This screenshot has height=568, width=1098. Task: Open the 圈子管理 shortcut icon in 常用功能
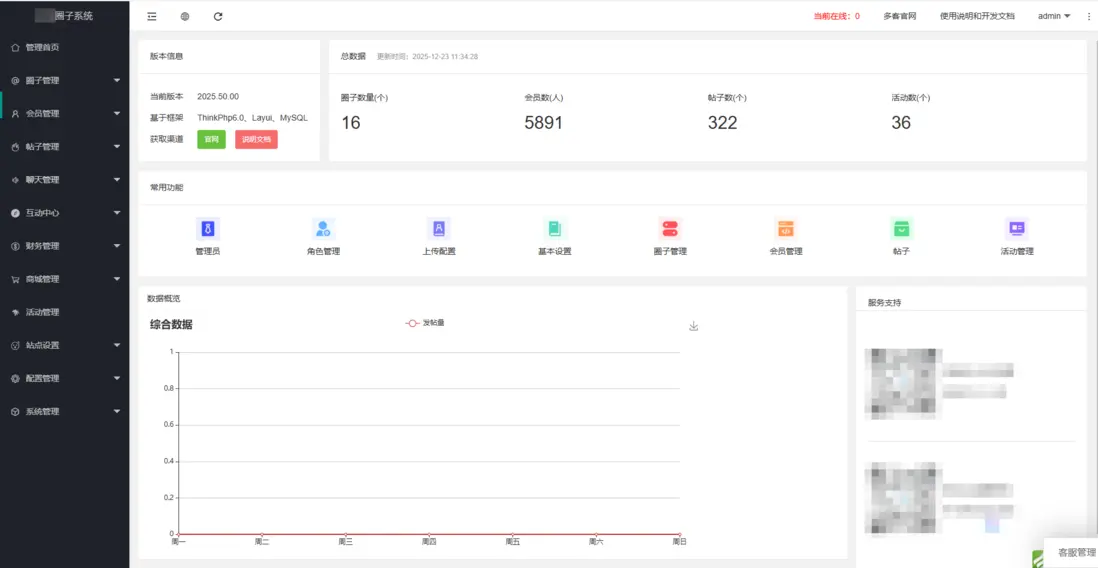point(670,228)
